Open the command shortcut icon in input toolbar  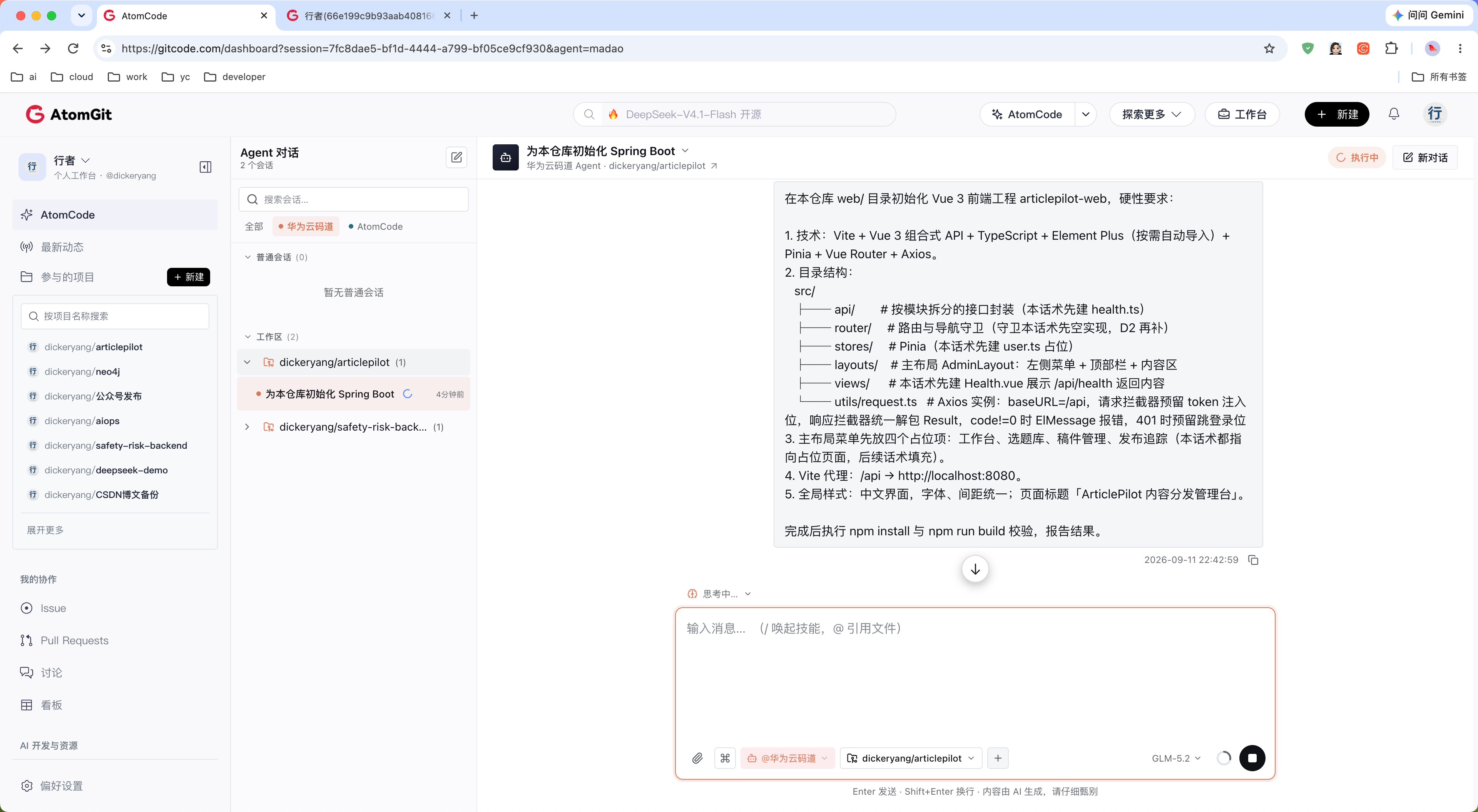coord(725,758)
